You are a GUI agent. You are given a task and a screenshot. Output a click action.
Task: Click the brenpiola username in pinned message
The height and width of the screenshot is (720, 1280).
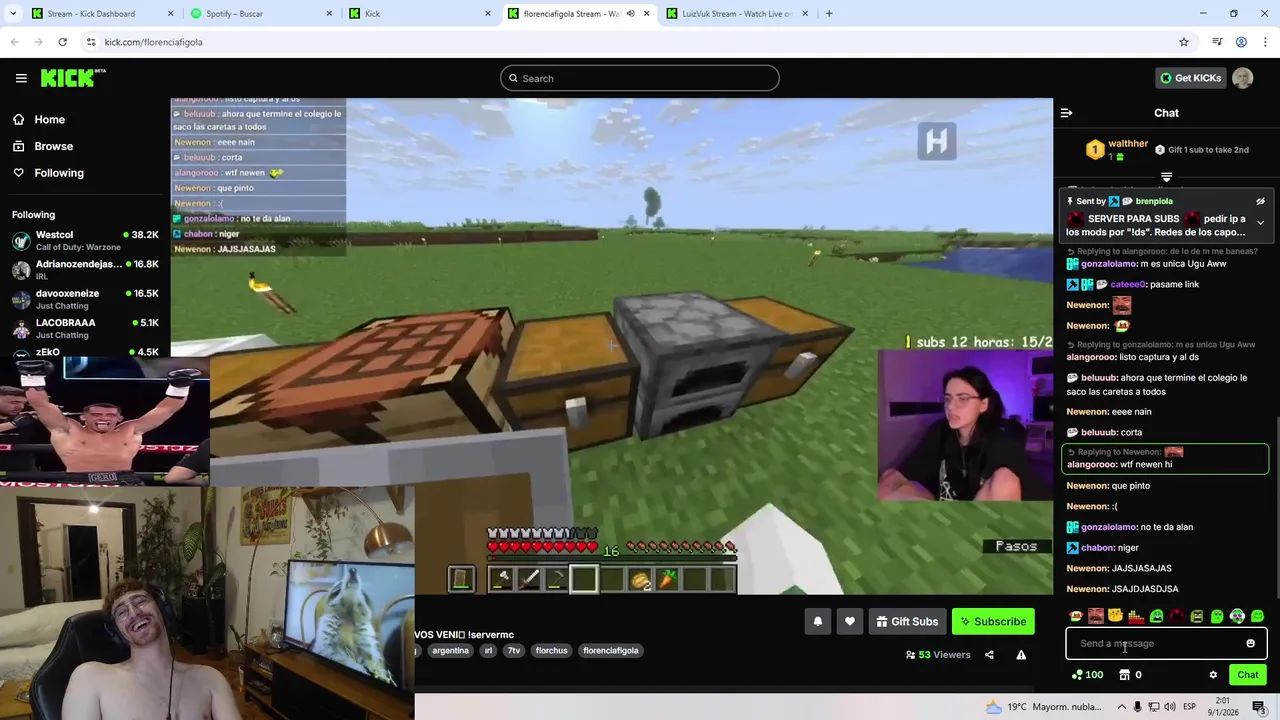click(1153, 201)
